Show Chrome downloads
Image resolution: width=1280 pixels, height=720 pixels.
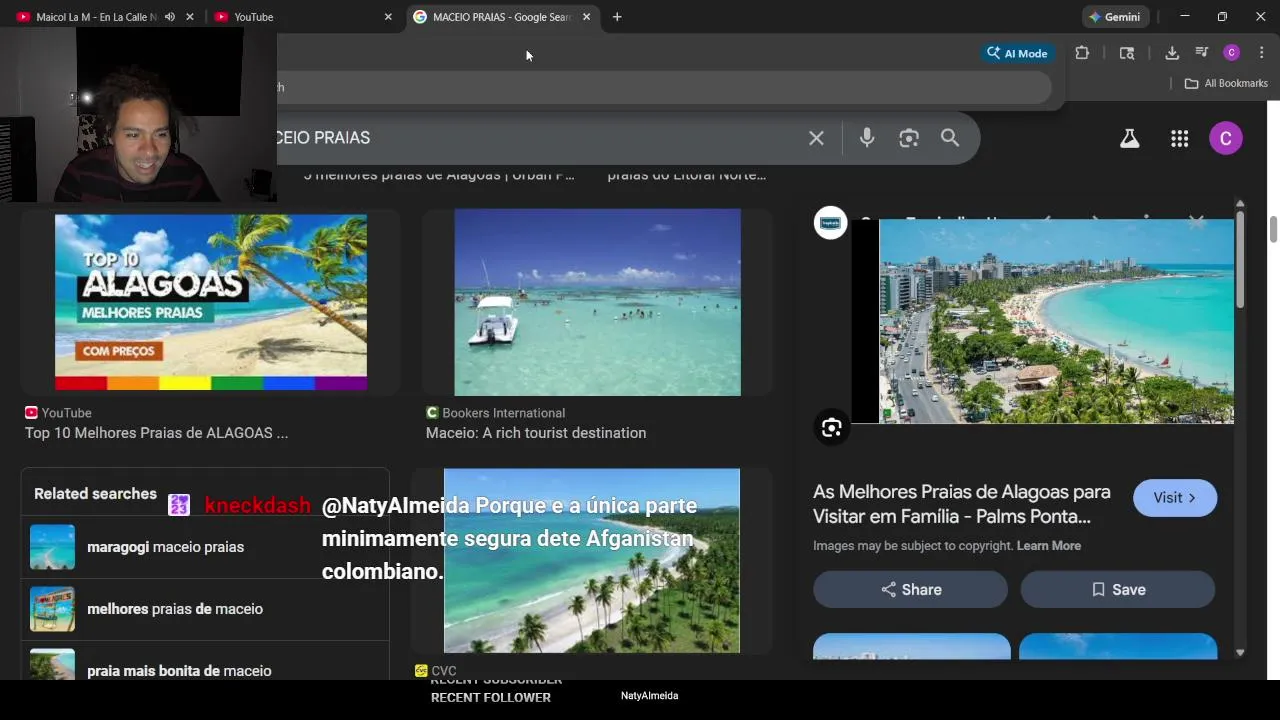(1172, 53)
